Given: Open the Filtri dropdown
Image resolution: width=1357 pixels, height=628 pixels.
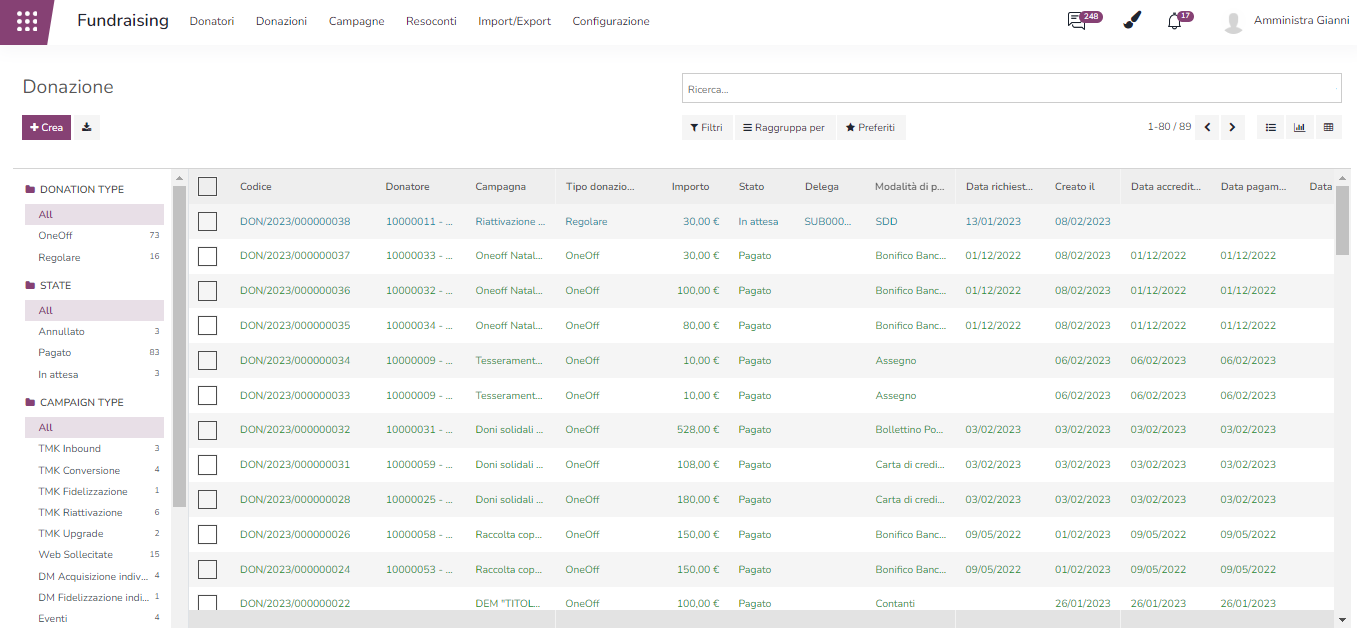Looking at the screenshot, I should (706, 127).
